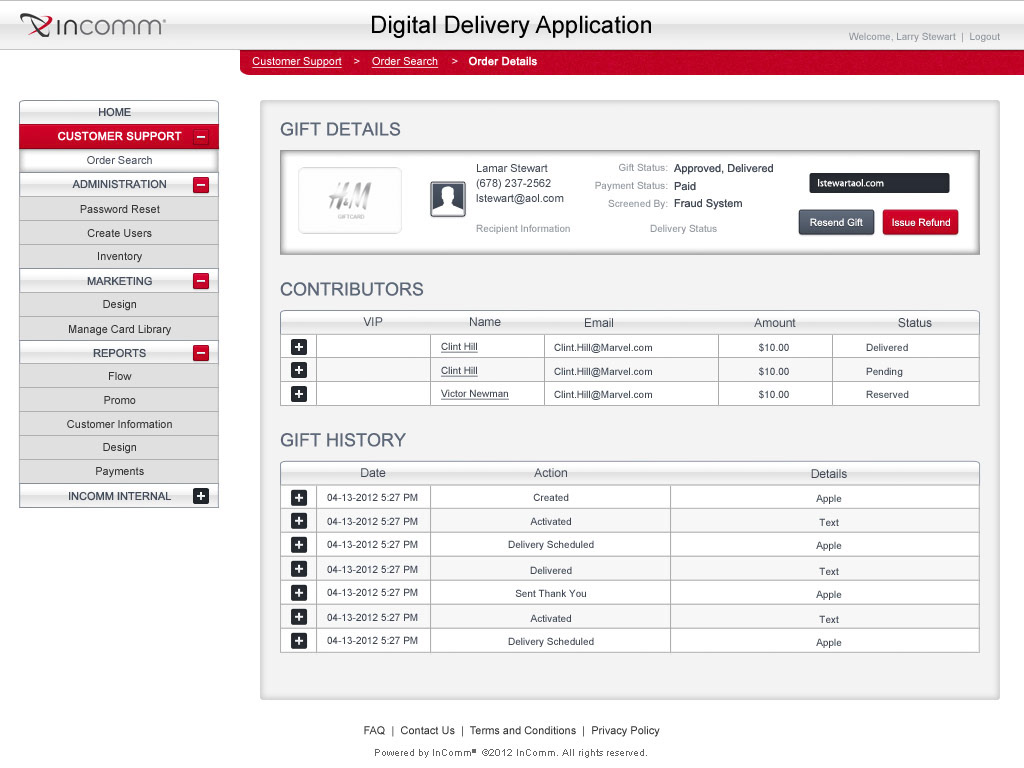Image resolution: width=1024 pixels, height=768 pixels.
Task: Collapse the Administration menu section
Action: pos(201,185)
